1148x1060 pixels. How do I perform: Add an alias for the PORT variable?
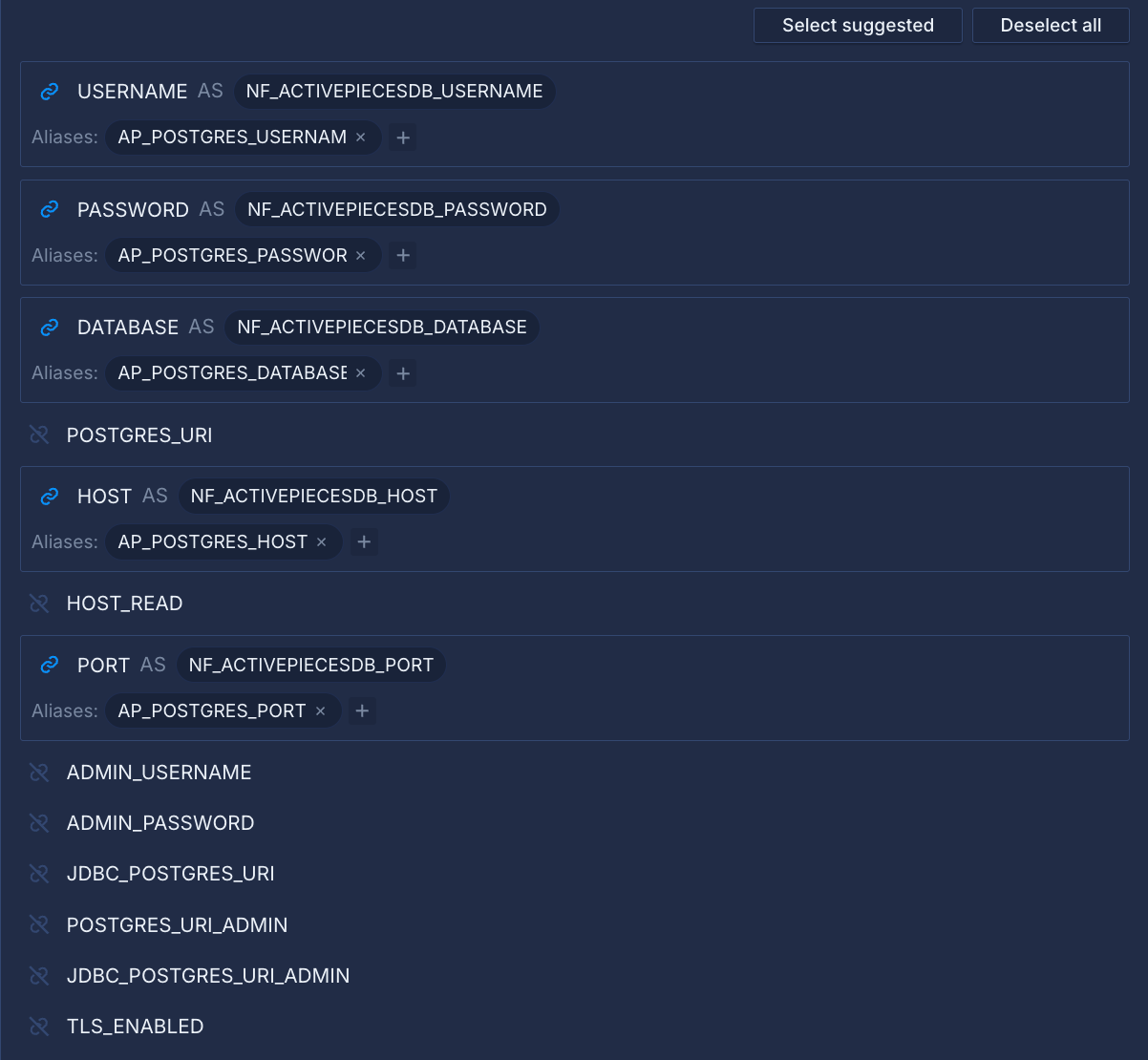pyautogui.click(x=362, y=711)
